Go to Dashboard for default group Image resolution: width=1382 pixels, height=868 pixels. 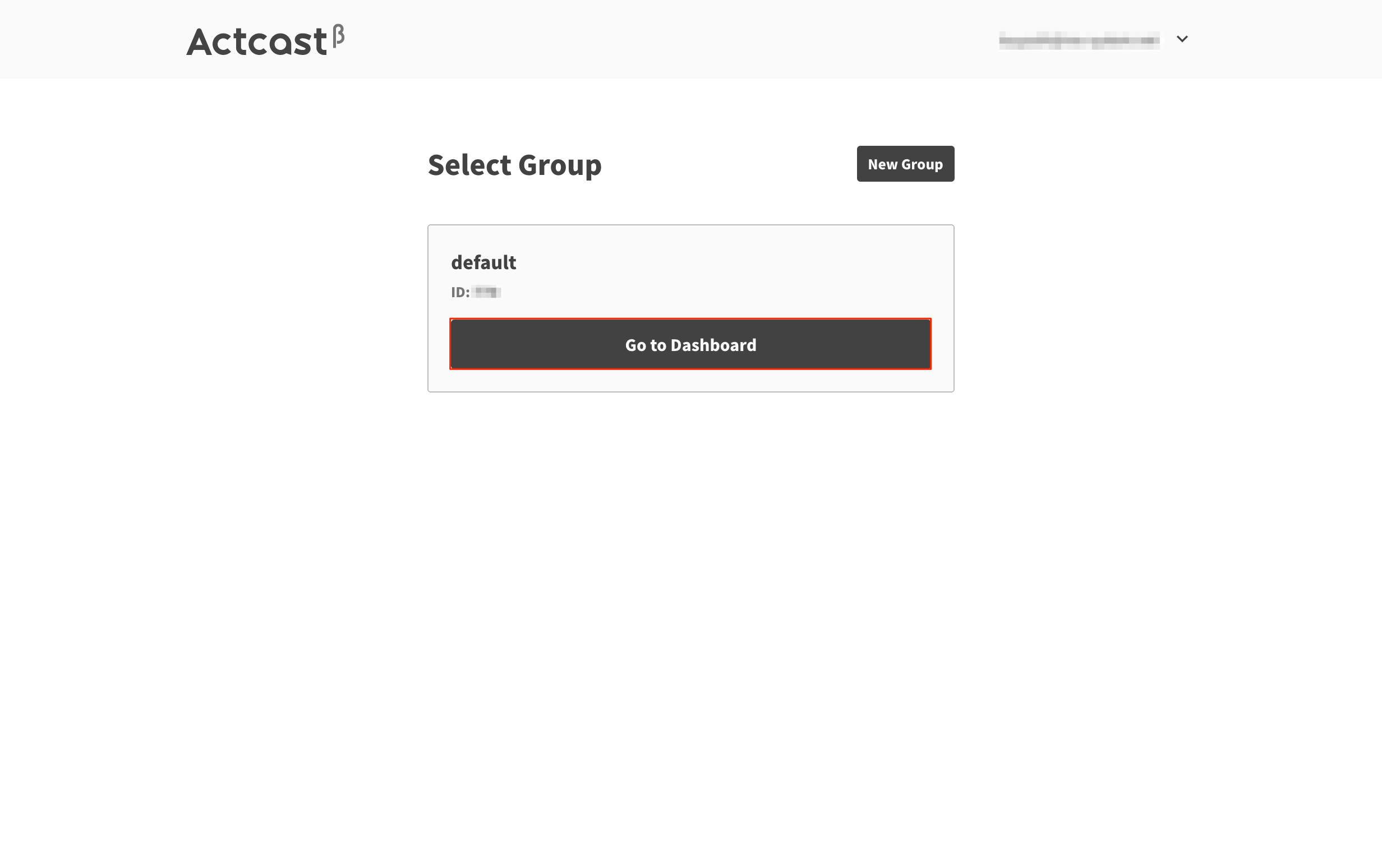coord(690,344)
